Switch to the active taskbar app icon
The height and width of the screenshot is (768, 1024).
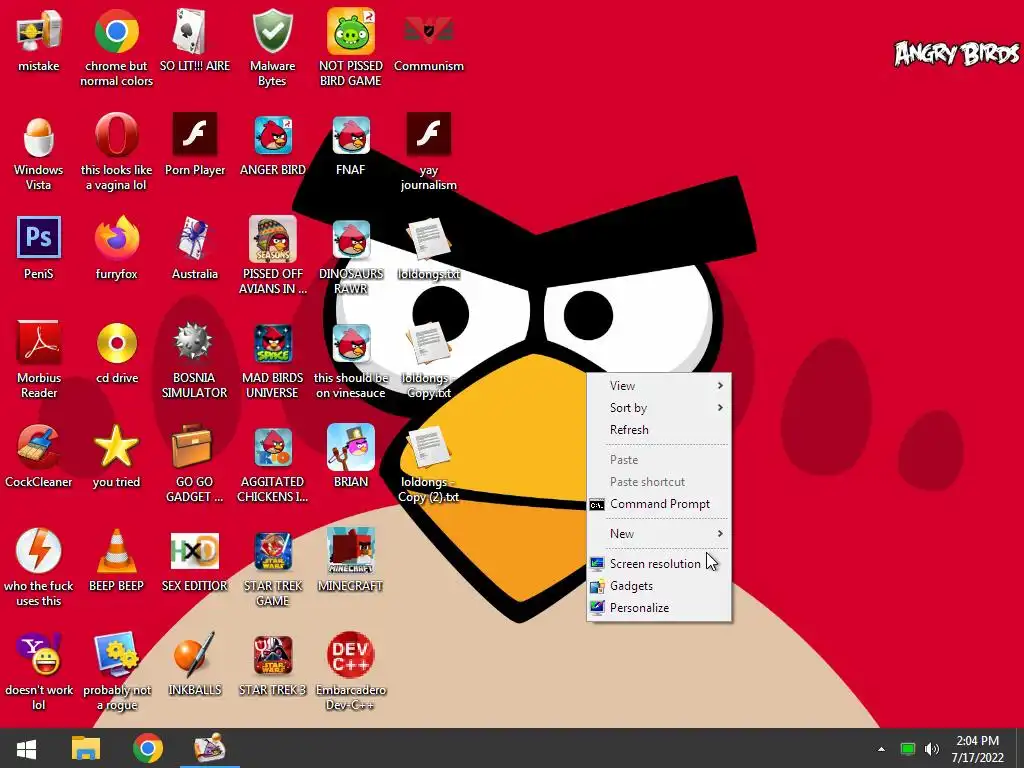(210, 748)
